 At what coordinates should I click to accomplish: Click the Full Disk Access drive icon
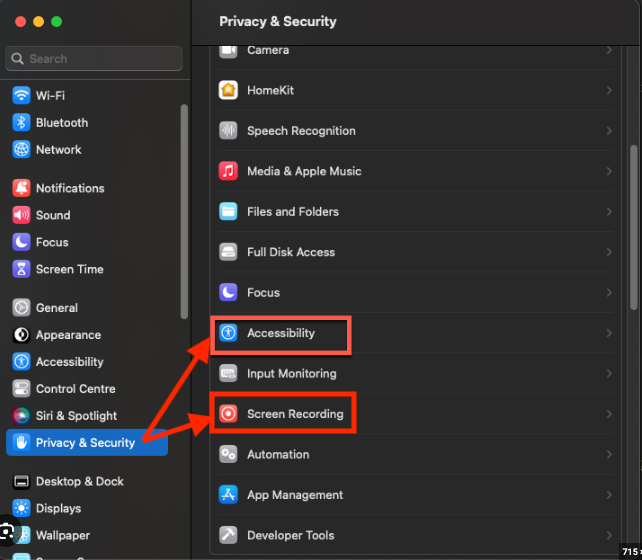[x=228, y=252]
